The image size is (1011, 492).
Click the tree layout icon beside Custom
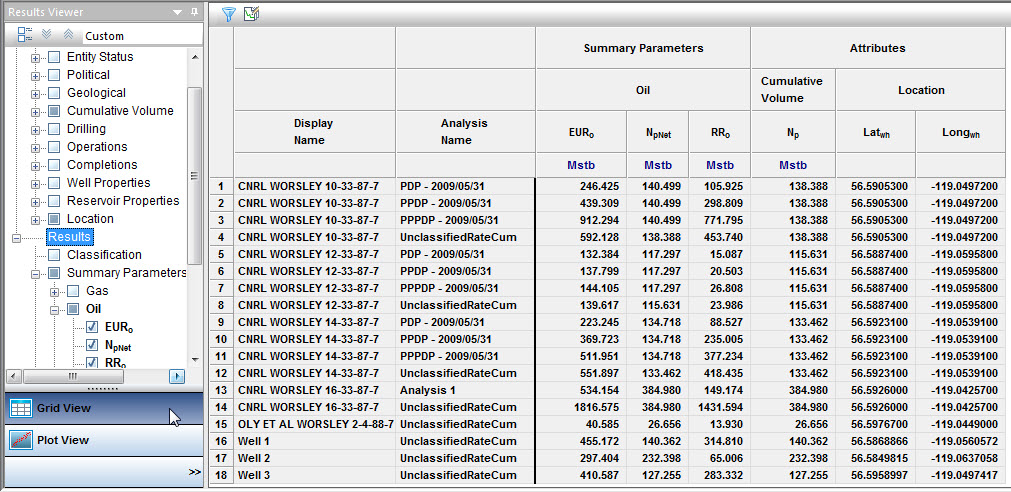[25, 35]
